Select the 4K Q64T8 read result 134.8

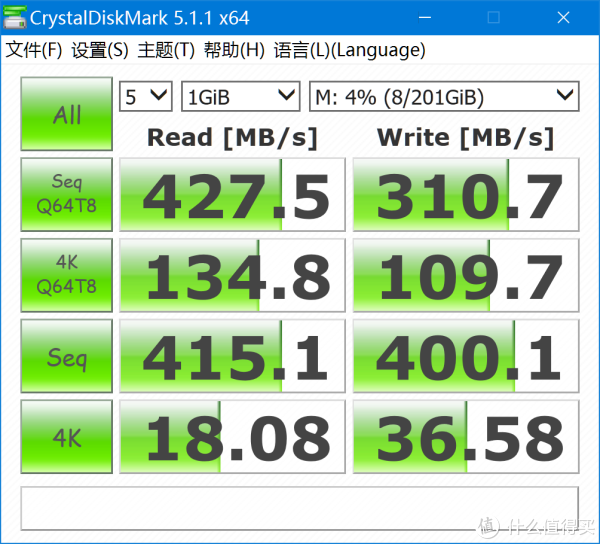pyautogui.click(x=232, y=275)
